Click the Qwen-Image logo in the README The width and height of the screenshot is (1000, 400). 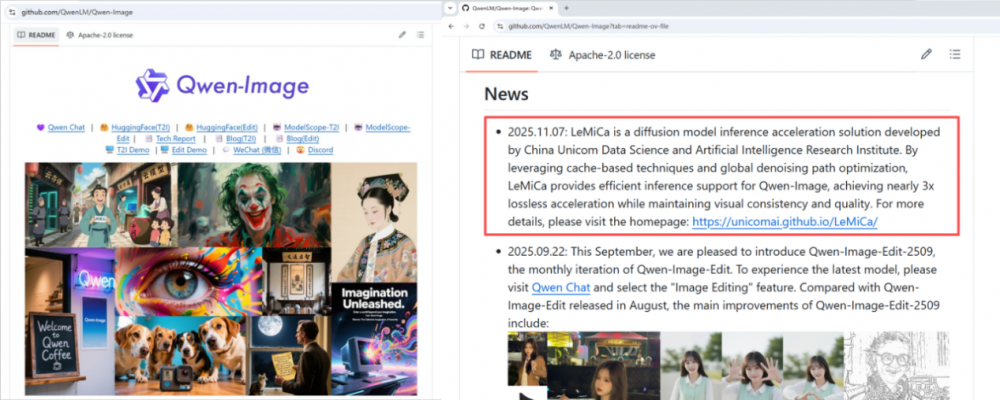[x=222, y=86]
